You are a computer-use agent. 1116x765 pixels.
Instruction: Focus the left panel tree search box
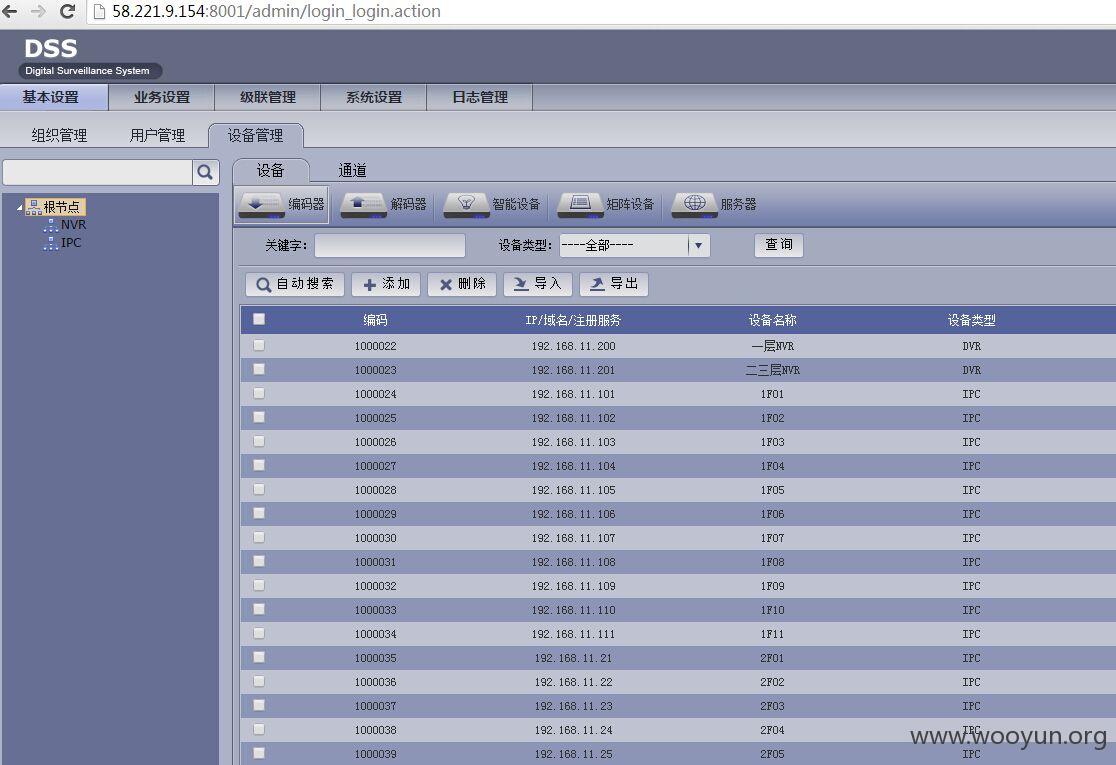[98, 172]
